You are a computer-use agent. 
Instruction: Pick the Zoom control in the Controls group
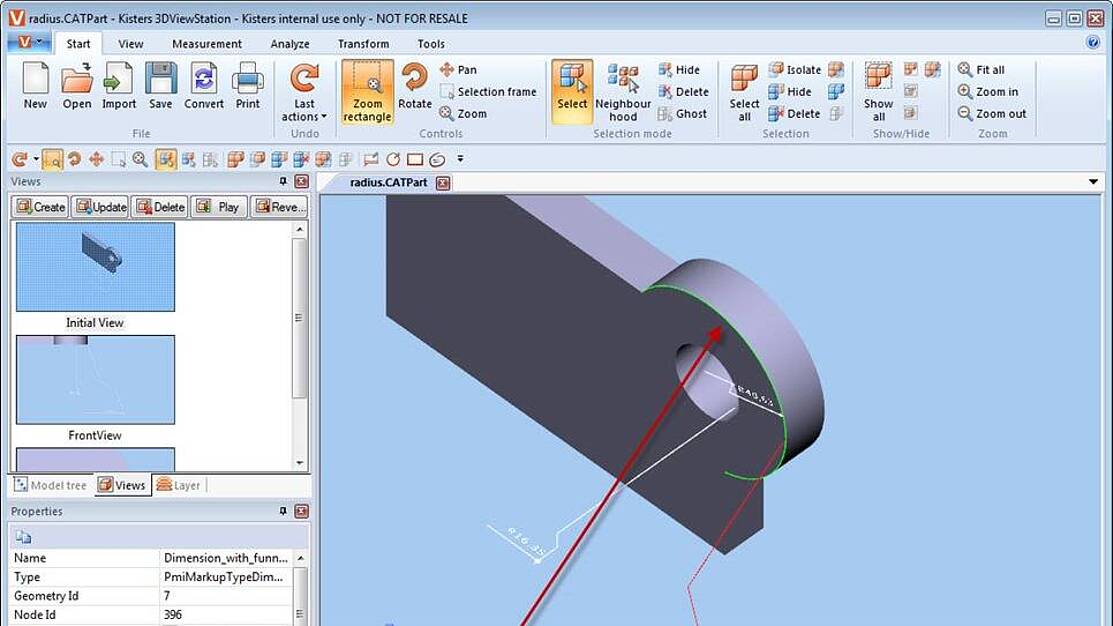pyautogui.click(x=463, y=114)
